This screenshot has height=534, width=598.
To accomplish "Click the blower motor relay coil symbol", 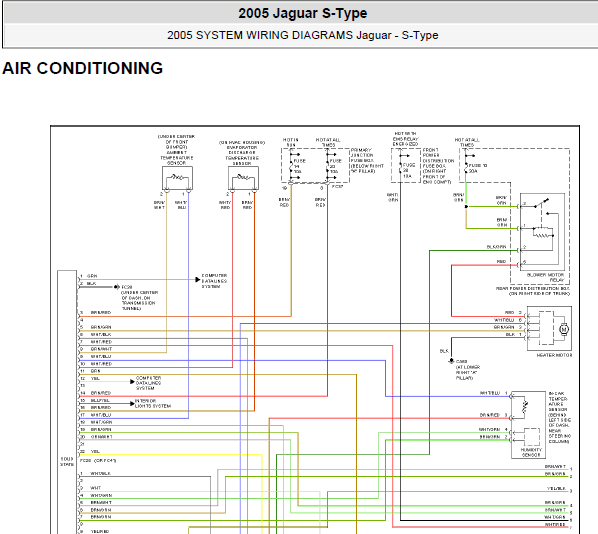I will click(x=542, y=233).
